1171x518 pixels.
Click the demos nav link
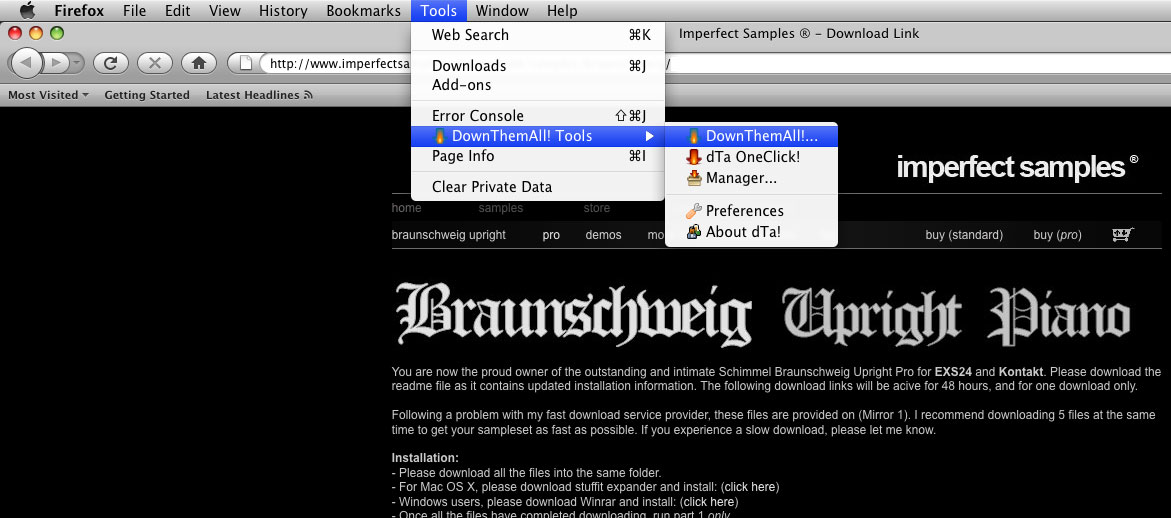pos(603,234)
